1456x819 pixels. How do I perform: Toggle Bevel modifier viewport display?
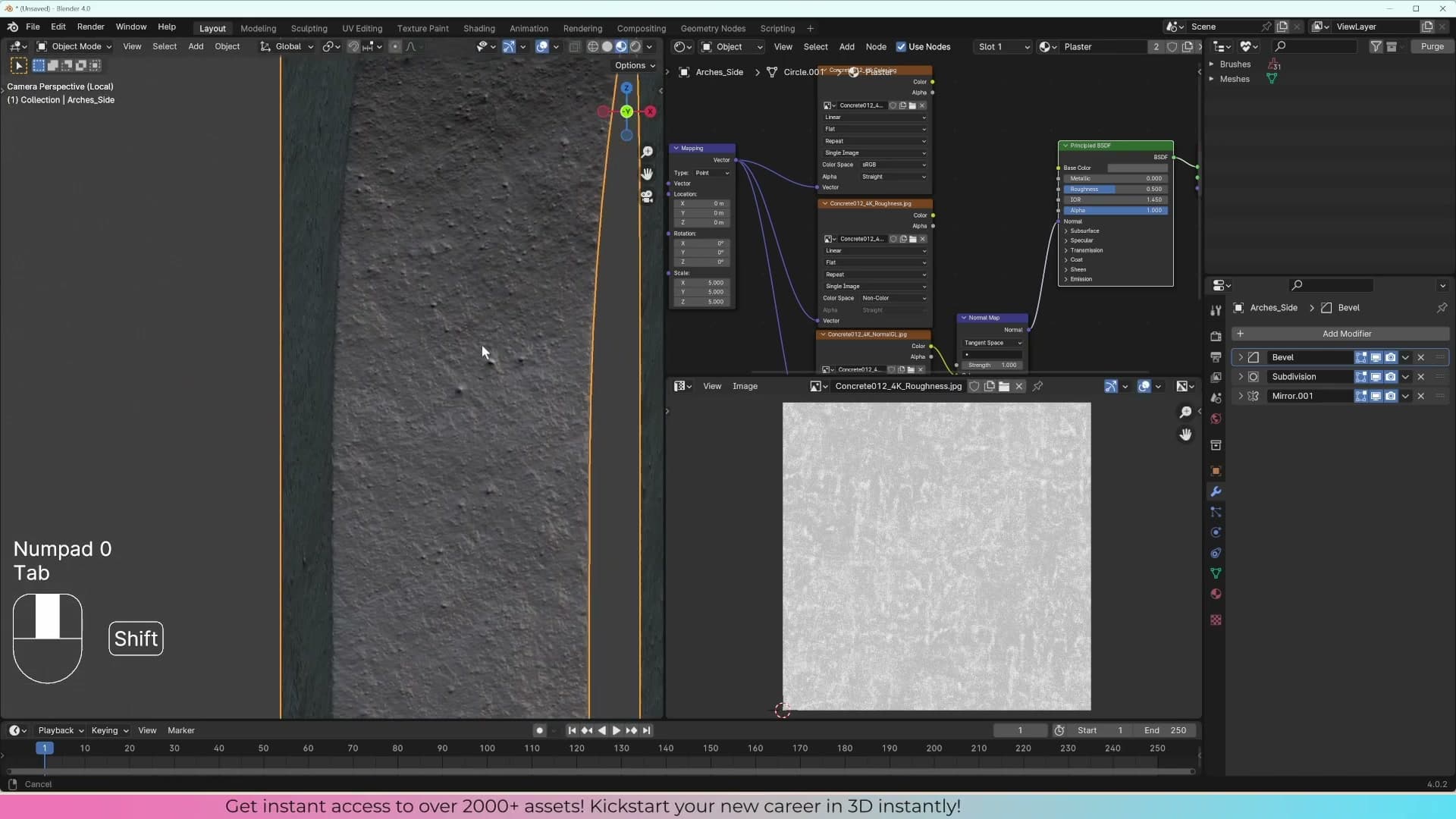(1376, 357)
